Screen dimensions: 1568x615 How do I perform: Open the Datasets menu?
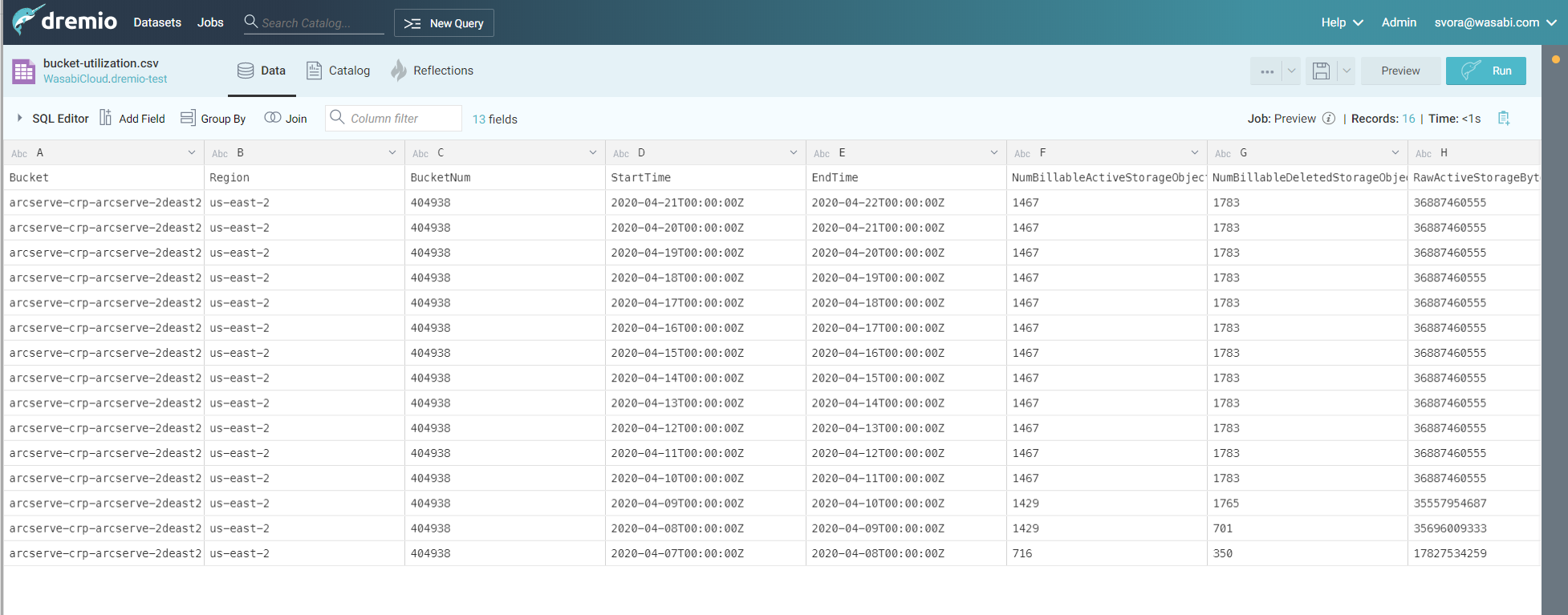coord(157,22)
